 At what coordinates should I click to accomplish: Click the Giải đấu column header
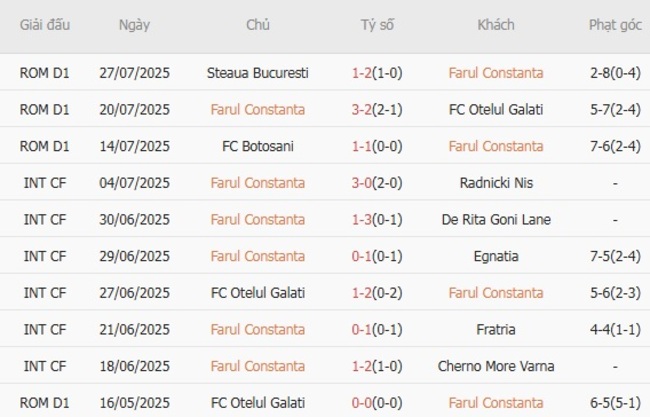[45, 25]
